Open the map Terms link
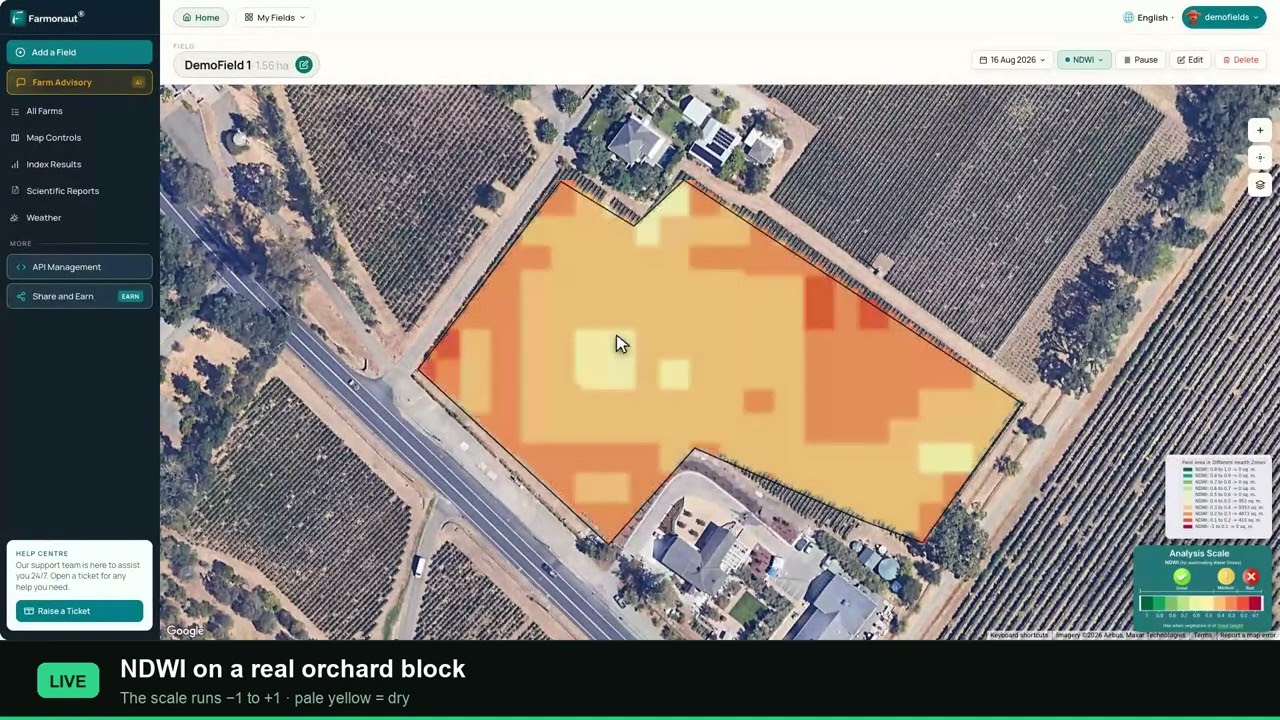The height and width of the screenshot is (720, 1280). point(1202,635)
